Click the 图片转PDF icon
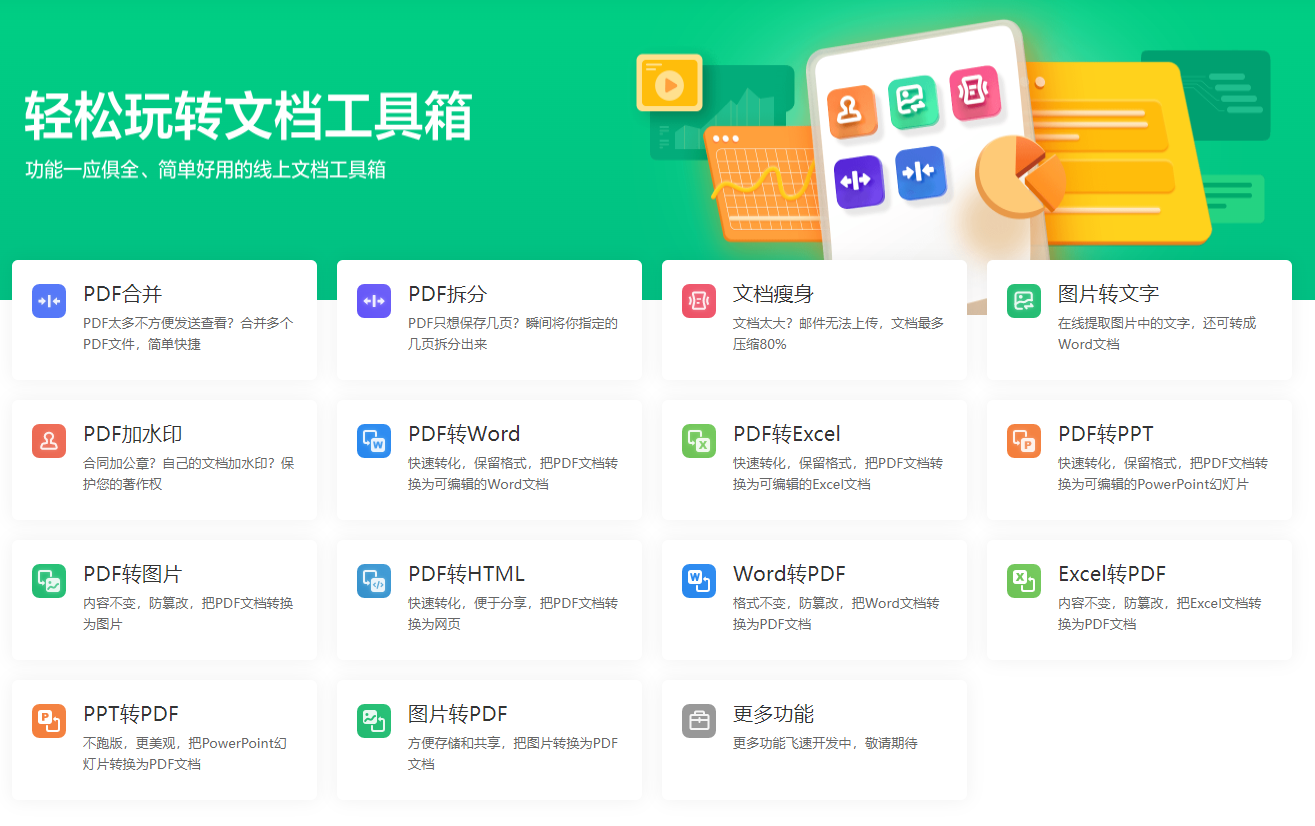Screen dimensions: 1315x826 click(373, 721)
